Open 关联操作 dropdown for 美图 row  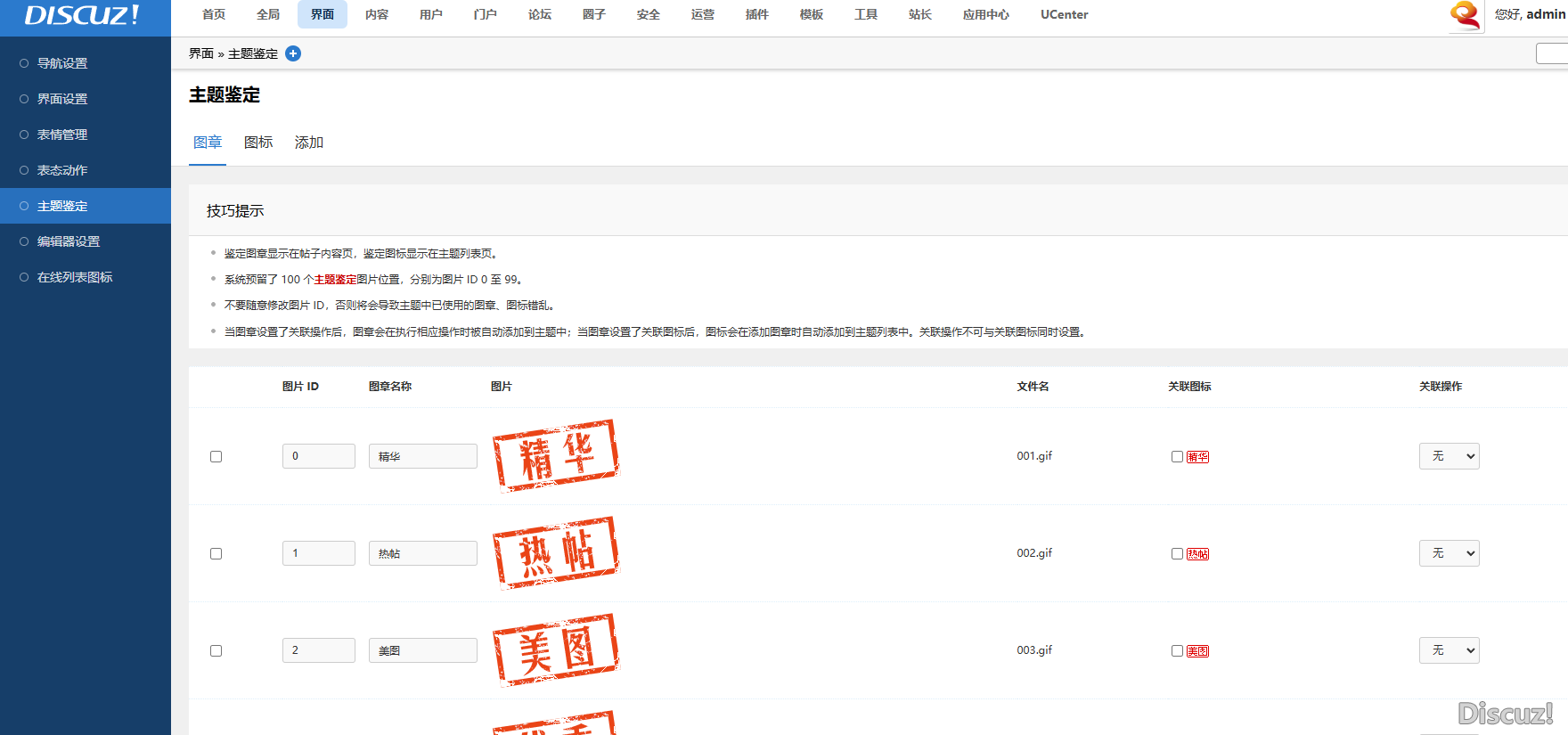pos(1449,650)
